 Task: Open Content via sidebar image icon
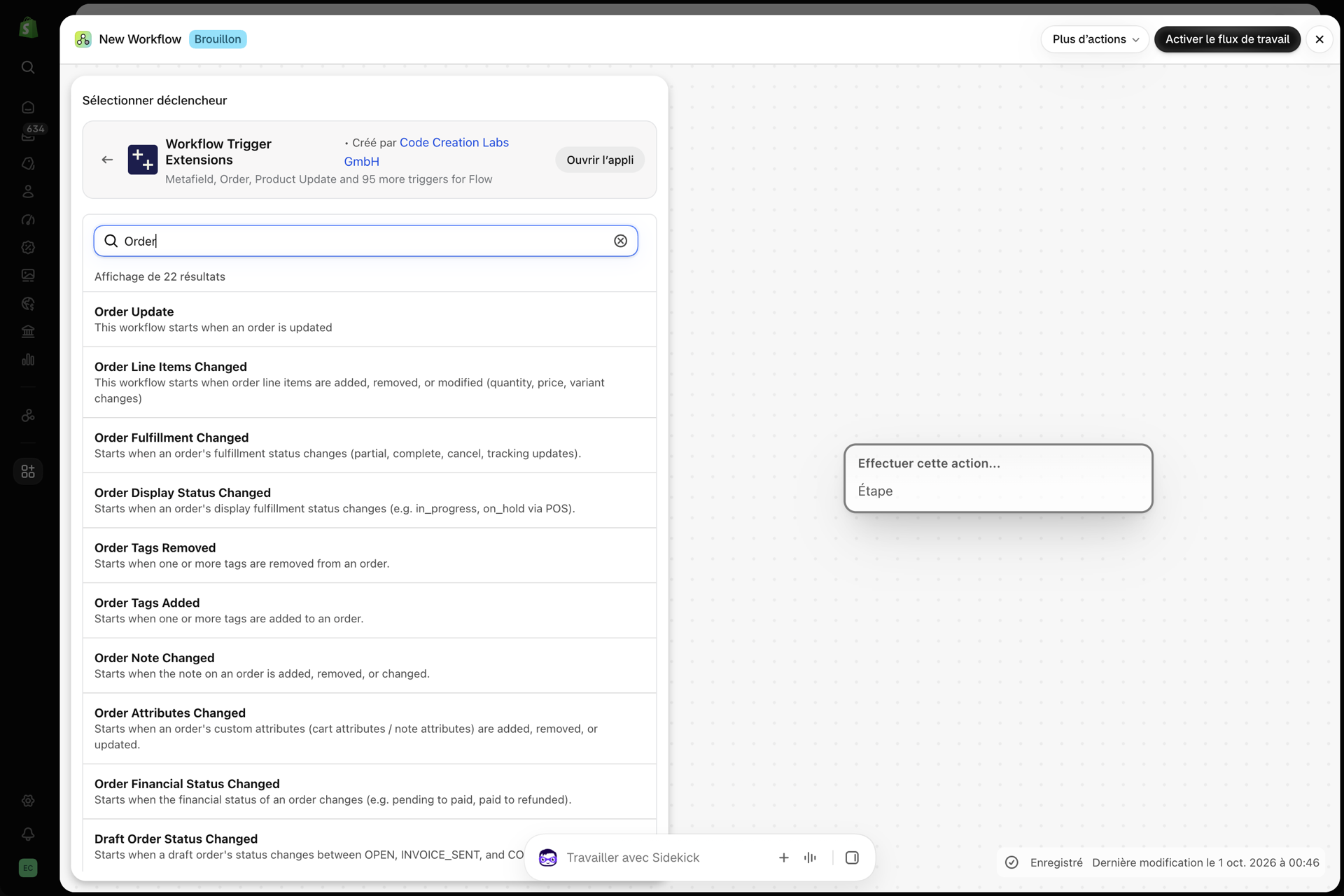[28, 275]
